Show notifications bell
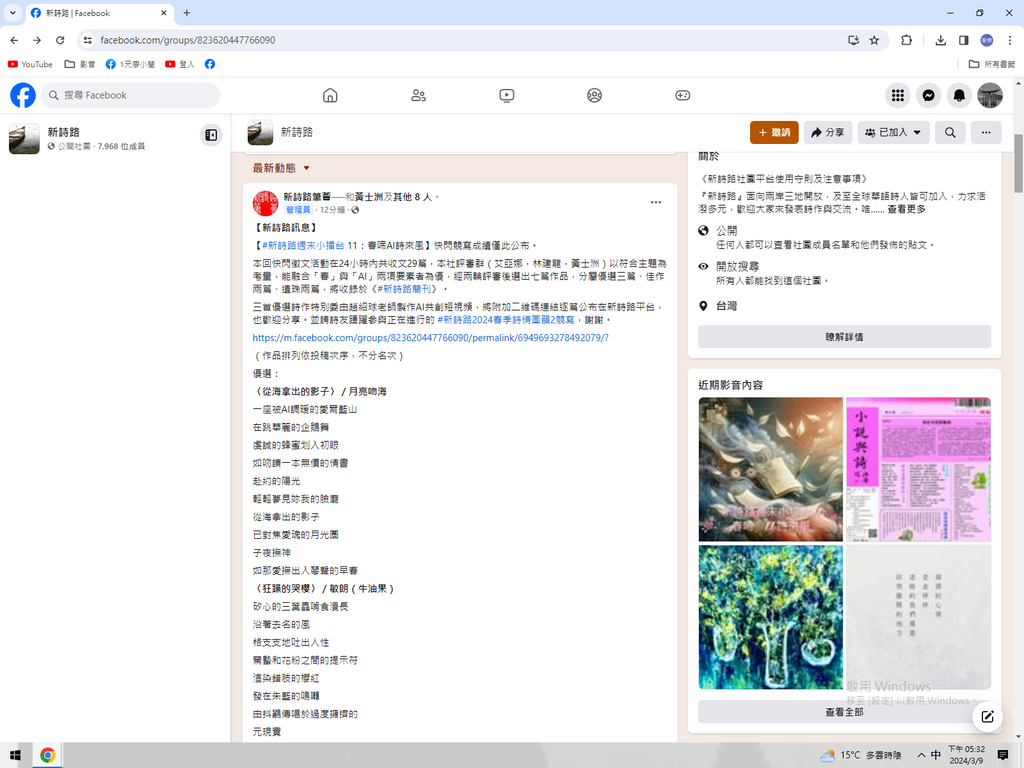1024x768 pixels. (x=959, y=95)
